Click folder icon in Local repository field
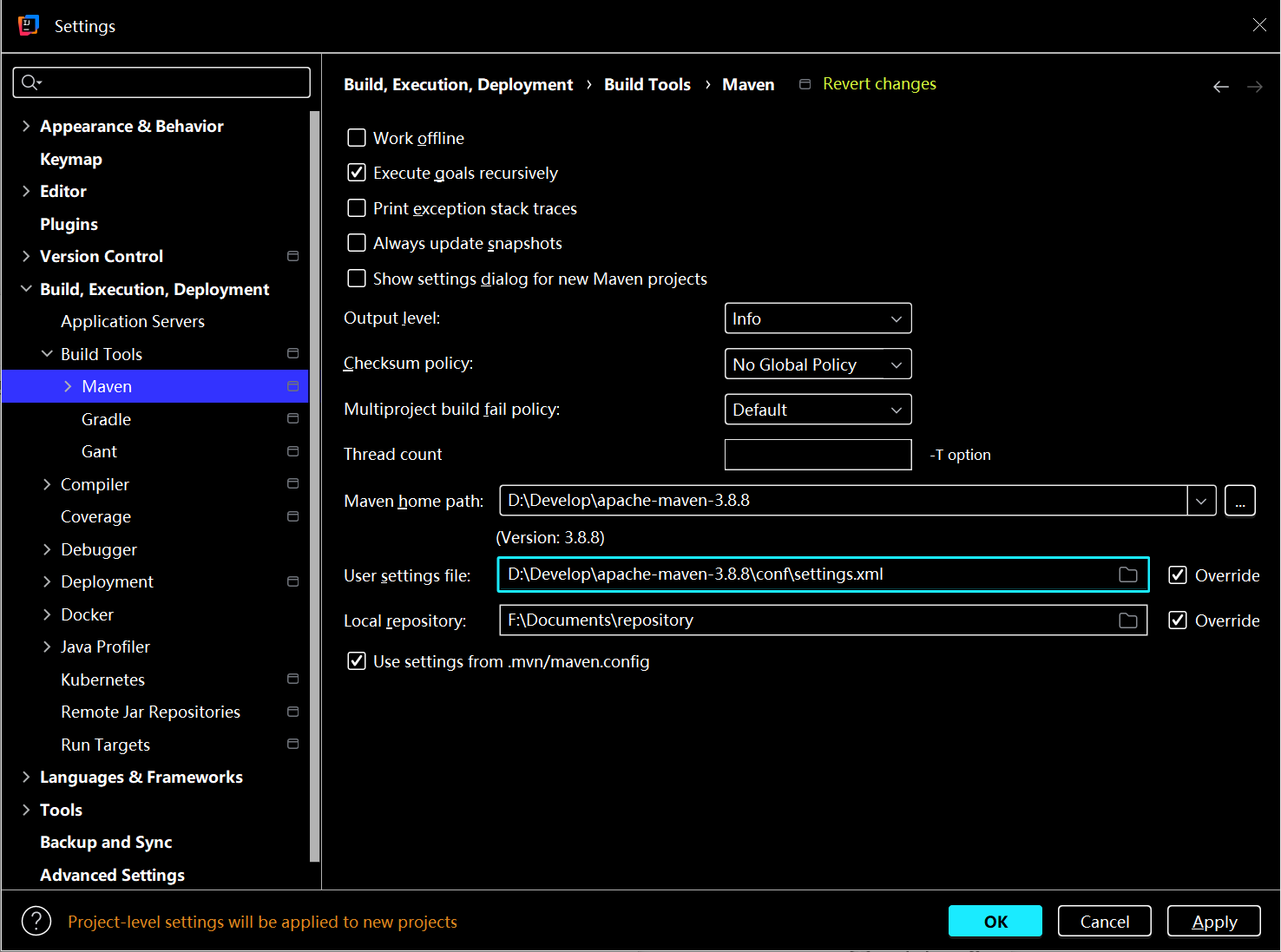This screenshot has height=952, width=1281. [x=1127, y=620]
